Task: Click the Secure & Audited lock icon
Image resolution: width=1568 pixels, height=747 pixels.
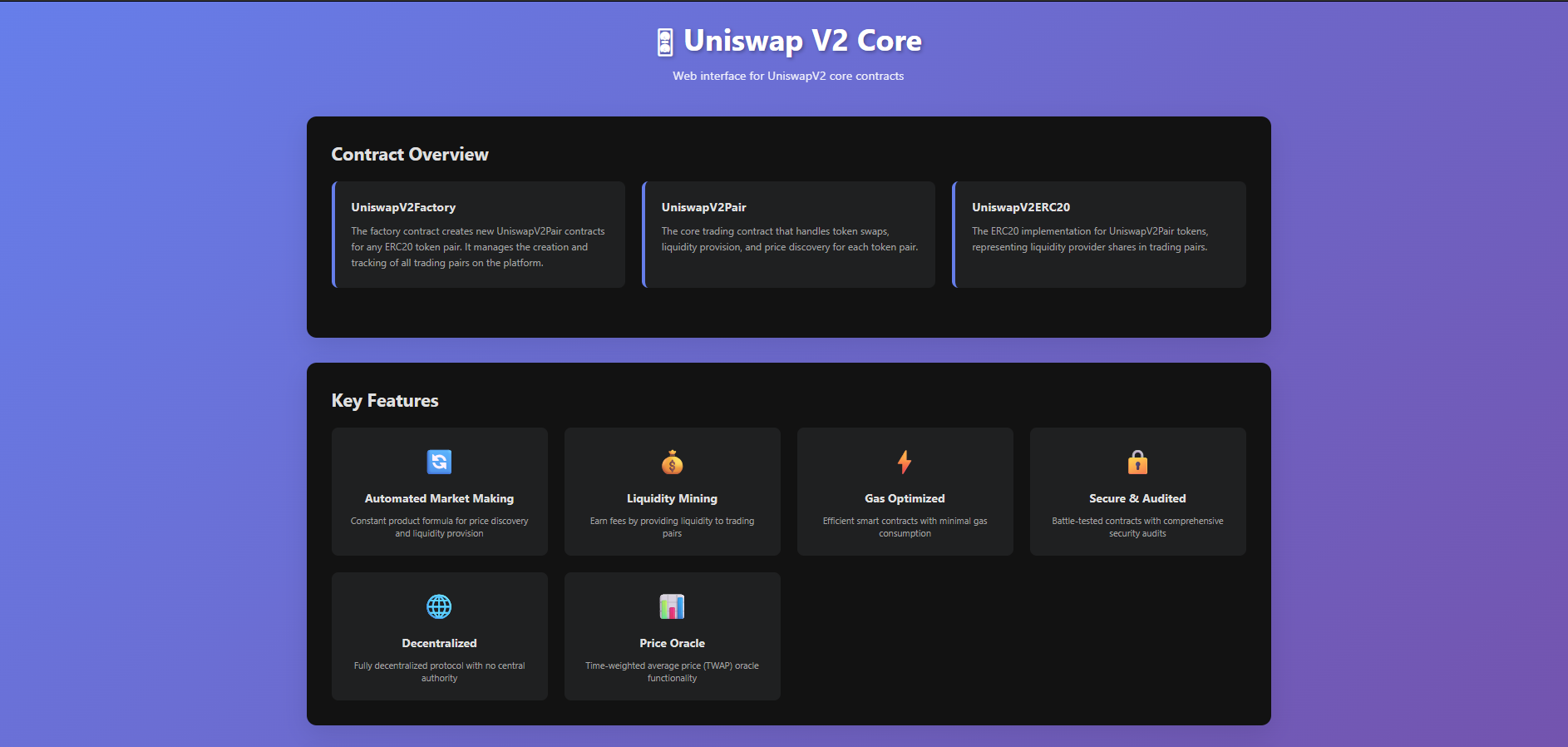Action: click(x=1137, y=462)
